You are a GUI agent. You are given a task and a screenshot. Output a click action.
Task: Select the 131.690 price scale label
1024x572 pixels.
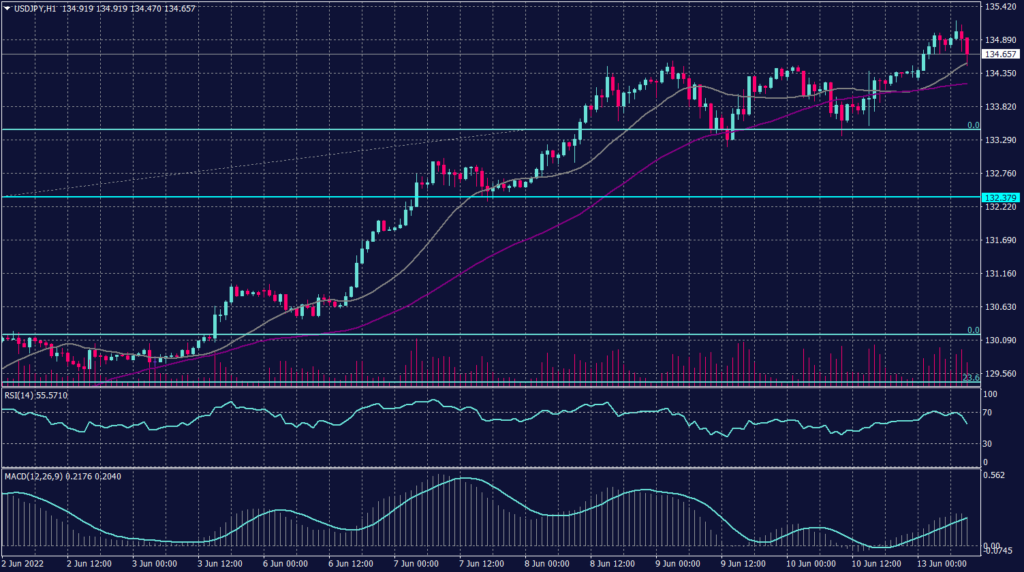(x=1002, y=240)
